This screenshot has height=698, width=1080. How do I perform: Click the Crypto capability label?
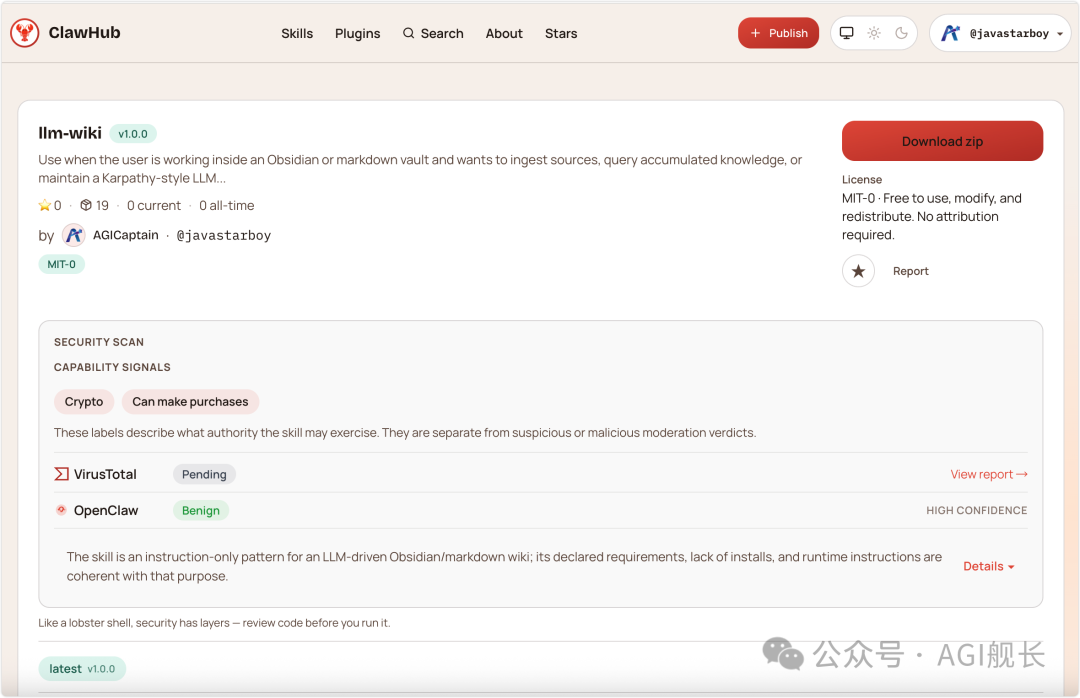click(x=84, y=402)
